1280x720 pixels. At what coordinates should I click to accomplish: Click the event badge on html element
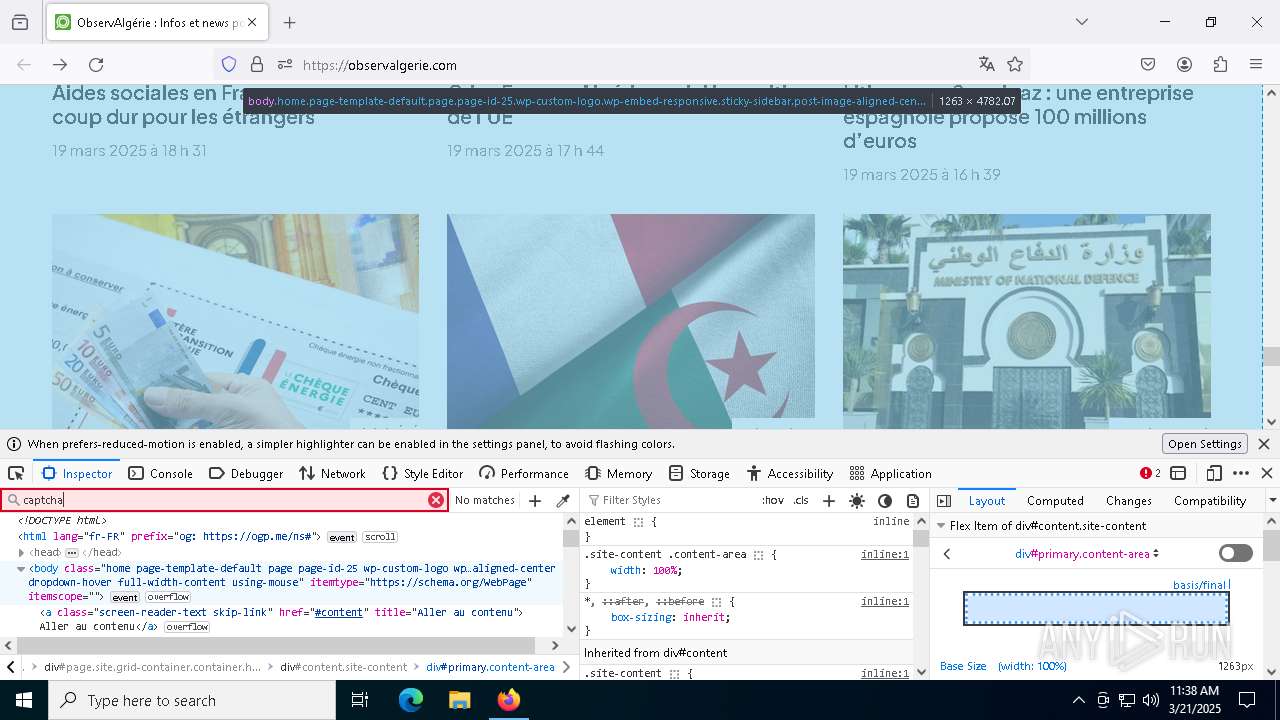(x=342, y=537)
